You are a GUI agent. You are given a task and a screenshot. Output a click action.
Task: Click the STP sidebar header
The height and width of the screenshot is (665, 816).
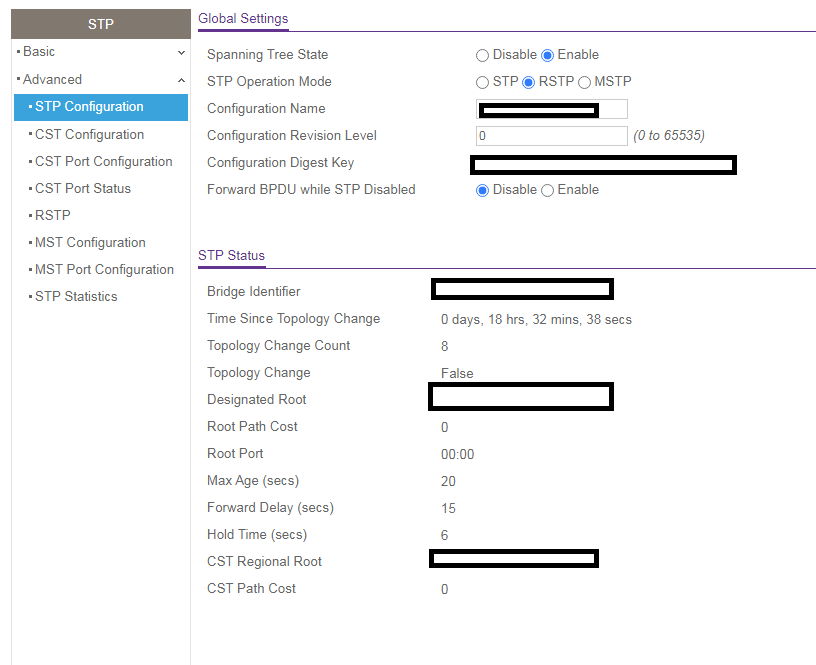click(x=100, y=24)
